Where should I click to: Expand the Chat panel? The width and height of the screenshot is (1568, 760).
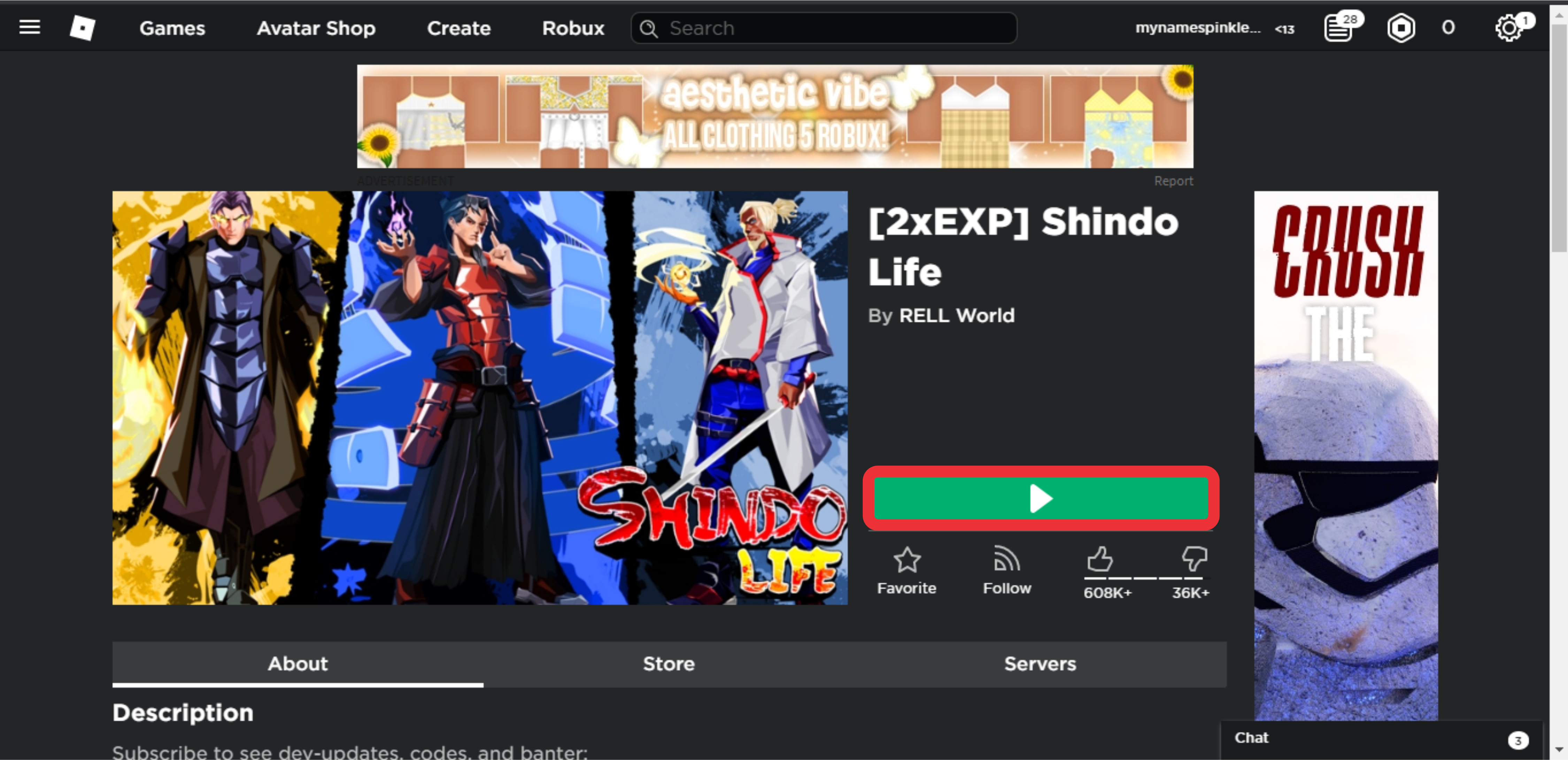click(1381, 739)
